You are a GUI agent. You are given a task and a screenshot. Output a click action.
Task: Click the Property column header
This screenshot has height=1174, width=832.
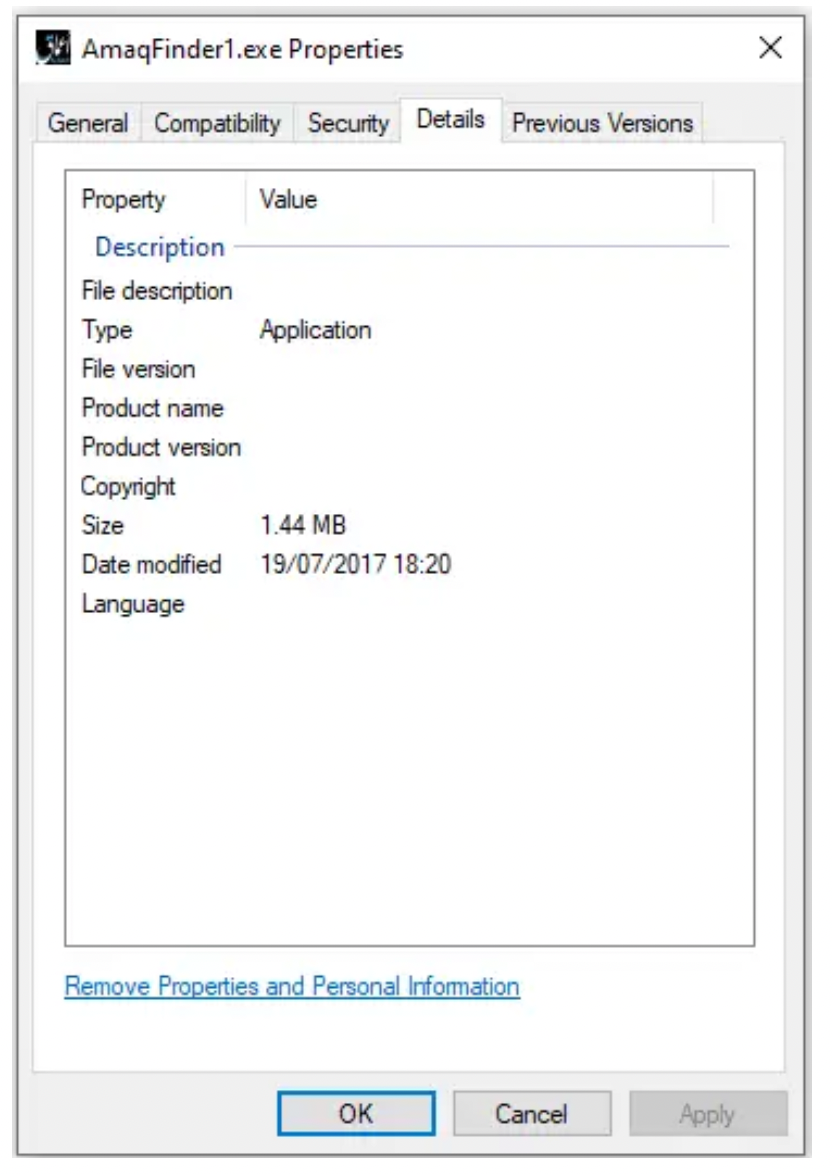[156, 199]
